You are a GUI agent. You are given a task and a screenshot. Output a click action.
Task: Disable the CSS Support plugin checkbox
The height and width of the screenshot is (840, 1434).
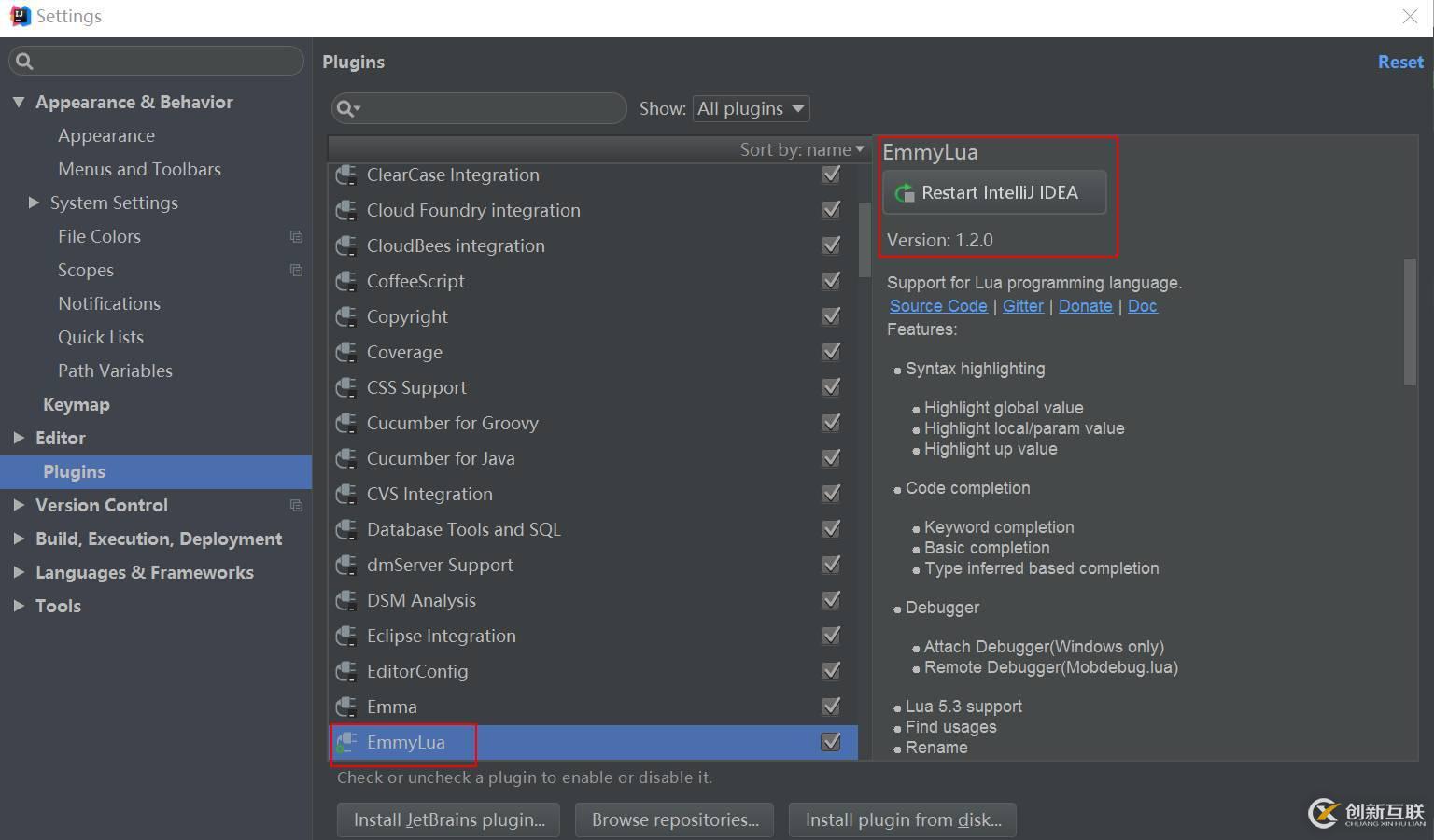(830, 387)
